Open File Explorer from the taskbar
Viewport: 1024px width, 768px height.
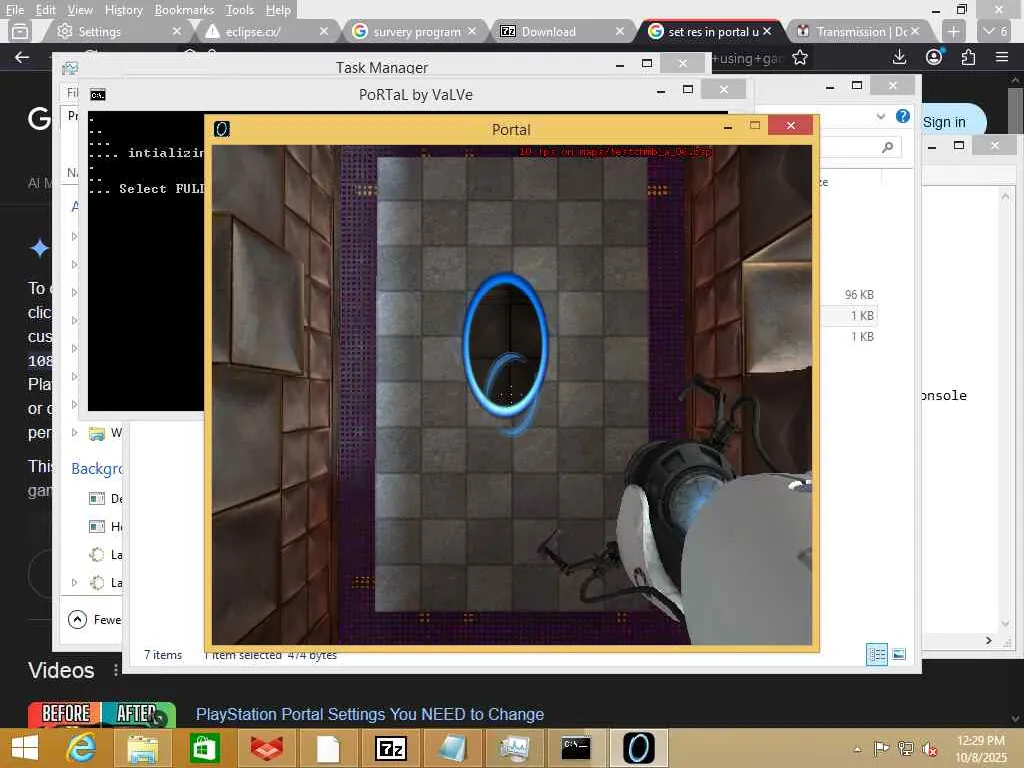[x=142, y=748]
